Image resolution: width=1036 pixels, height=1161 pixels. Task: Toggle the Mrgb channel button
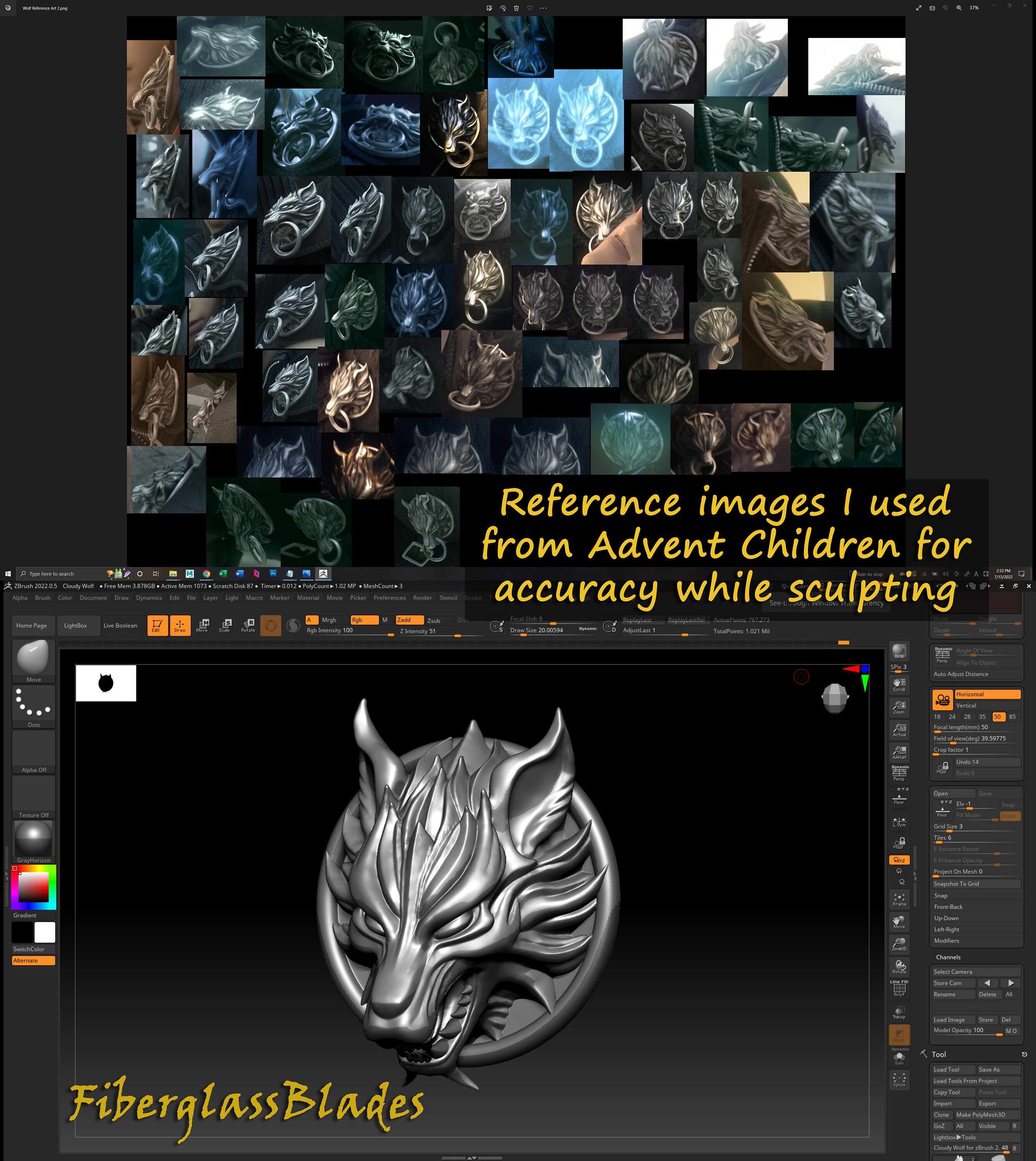pyautogui.click(x=329, y=620)
